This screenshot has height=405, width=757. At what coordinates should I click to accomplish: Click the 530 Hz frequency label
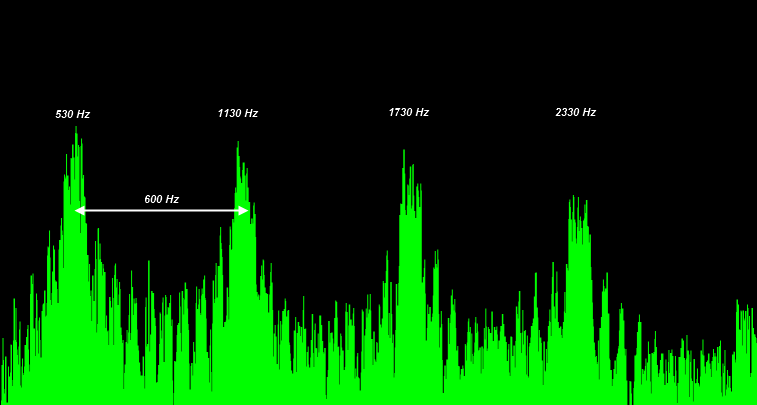point(72,114)
